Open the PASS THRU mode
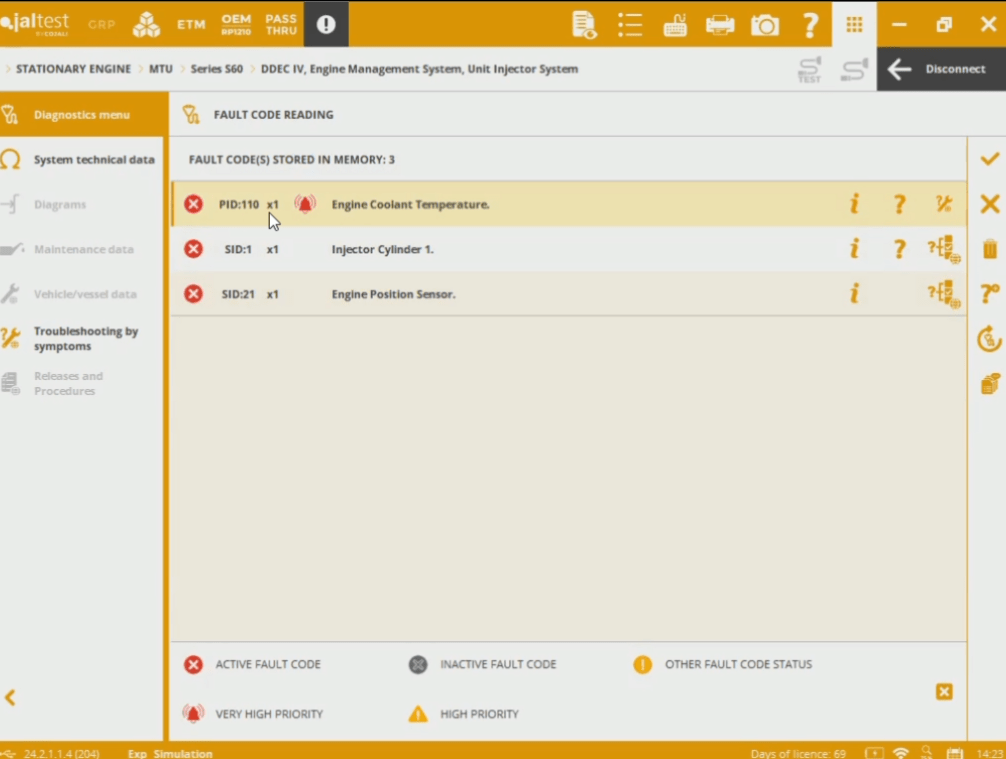1006x759 pixels. tap(281, 25)
